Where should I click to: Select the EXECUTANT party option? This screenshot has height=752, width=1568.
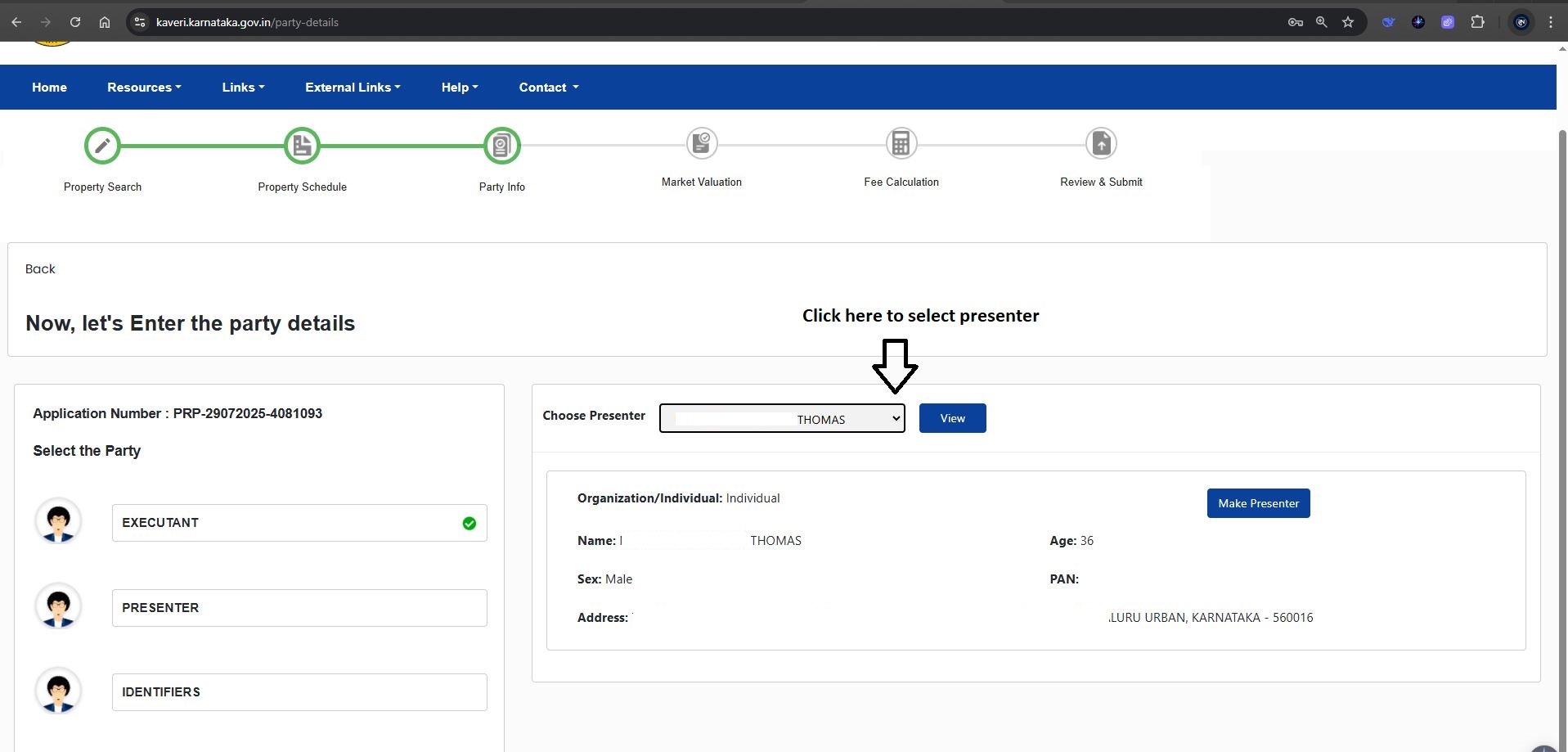pyautogui.click(x=299, y=523)
